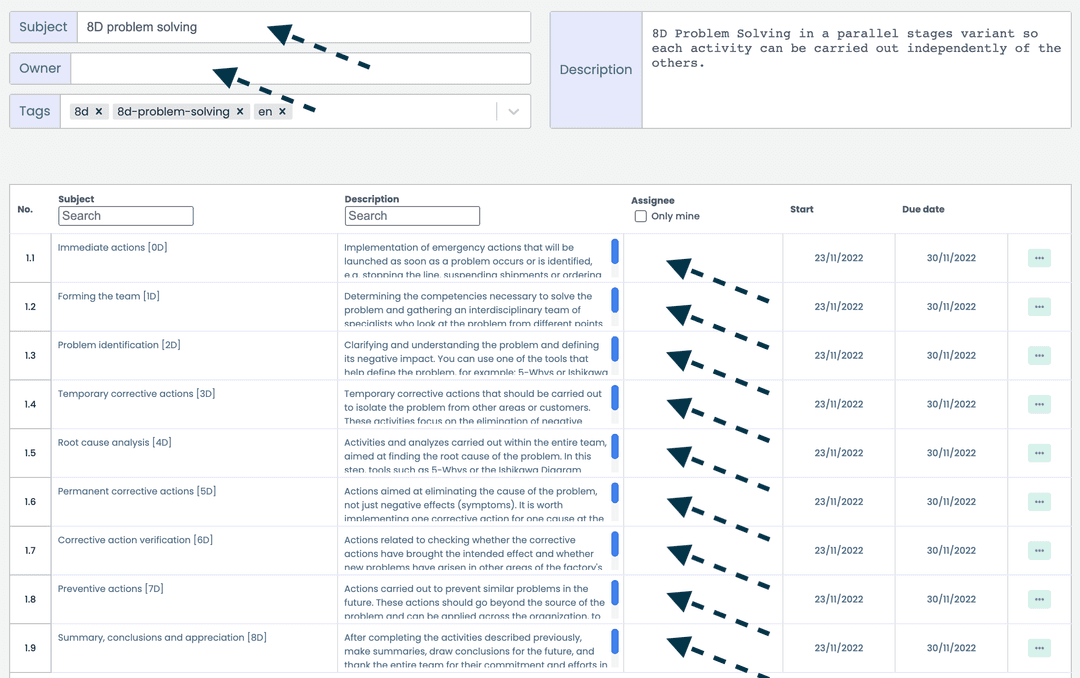Open actions menu for "Problem identification" row
This screenshot has height=678, width=1080.
click(x=1039, y=355)
